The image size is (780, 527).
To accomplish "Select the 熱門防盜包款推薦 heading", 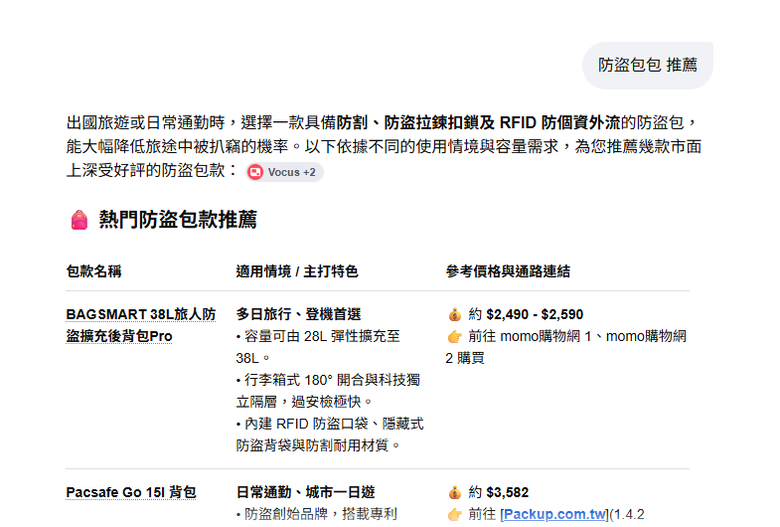I will (x=178, y=219).
